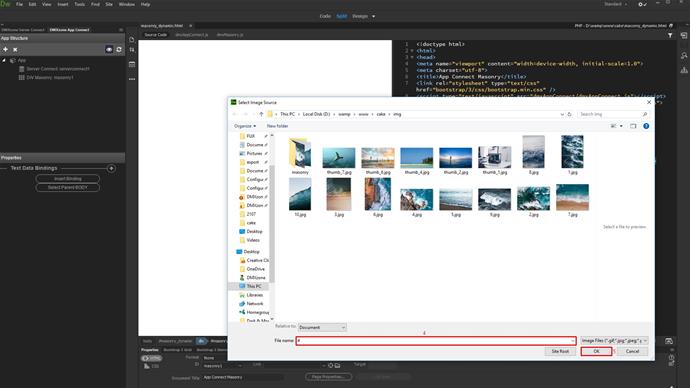The image size is (690, 388).
Task: Click the Select Parent BODY button
Action: click(68, 187)
